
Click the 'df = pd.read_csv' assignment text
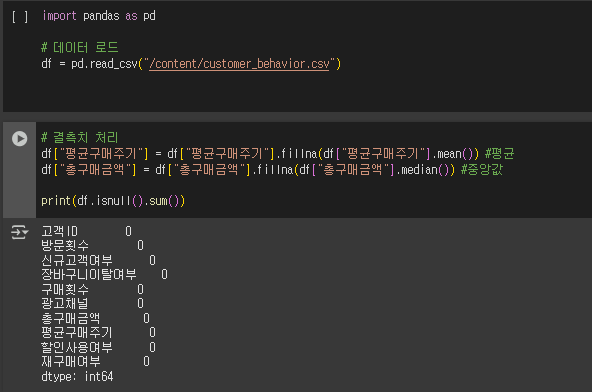[x=89, y=64]
